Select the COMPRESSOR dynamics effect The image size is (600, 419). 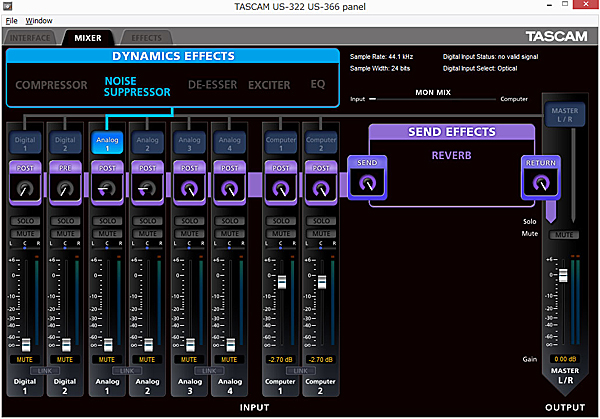[x=52, y=85]
